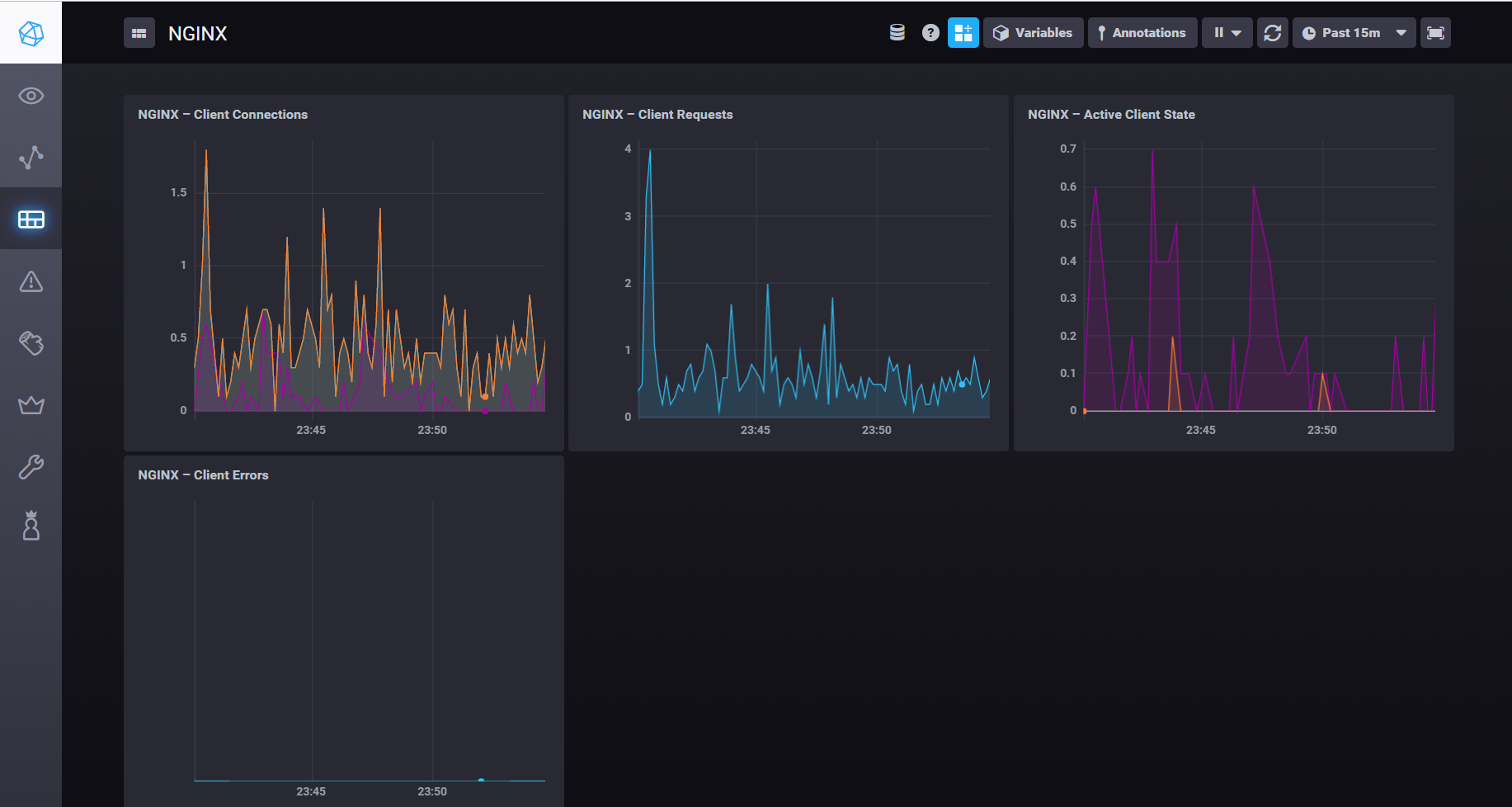Click the database stack icon in header
This screenshot has width=1512, height=807.
(897, 32)
